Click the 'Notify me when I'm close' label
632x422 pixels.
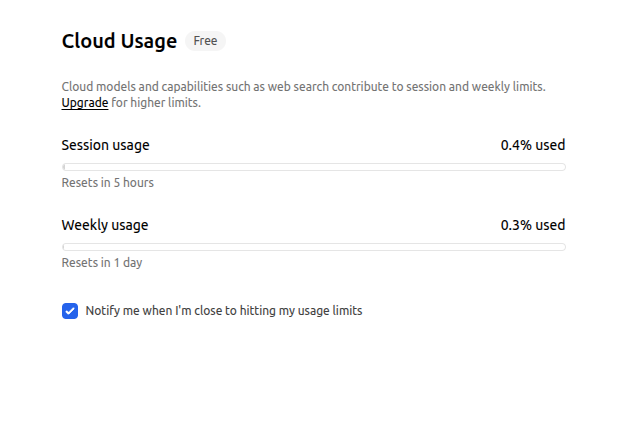click(224, 311)
